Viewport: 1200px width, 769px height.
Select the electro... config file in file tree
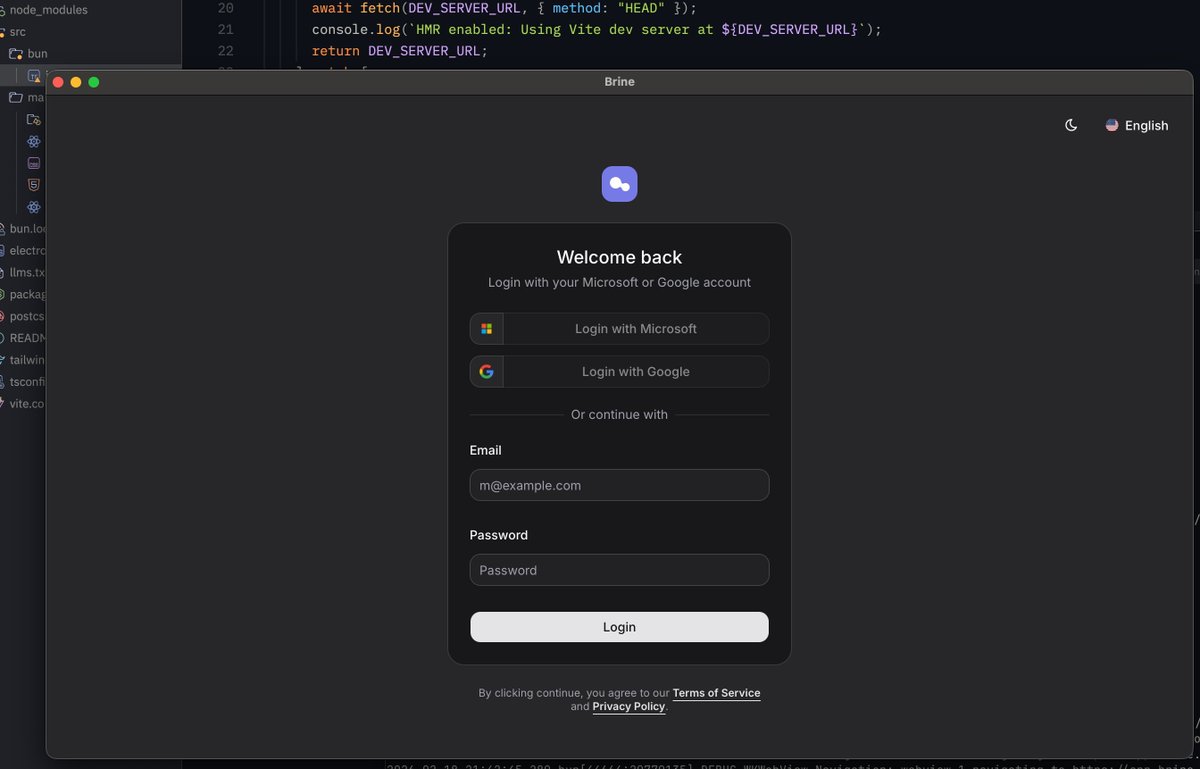(23, 251)
